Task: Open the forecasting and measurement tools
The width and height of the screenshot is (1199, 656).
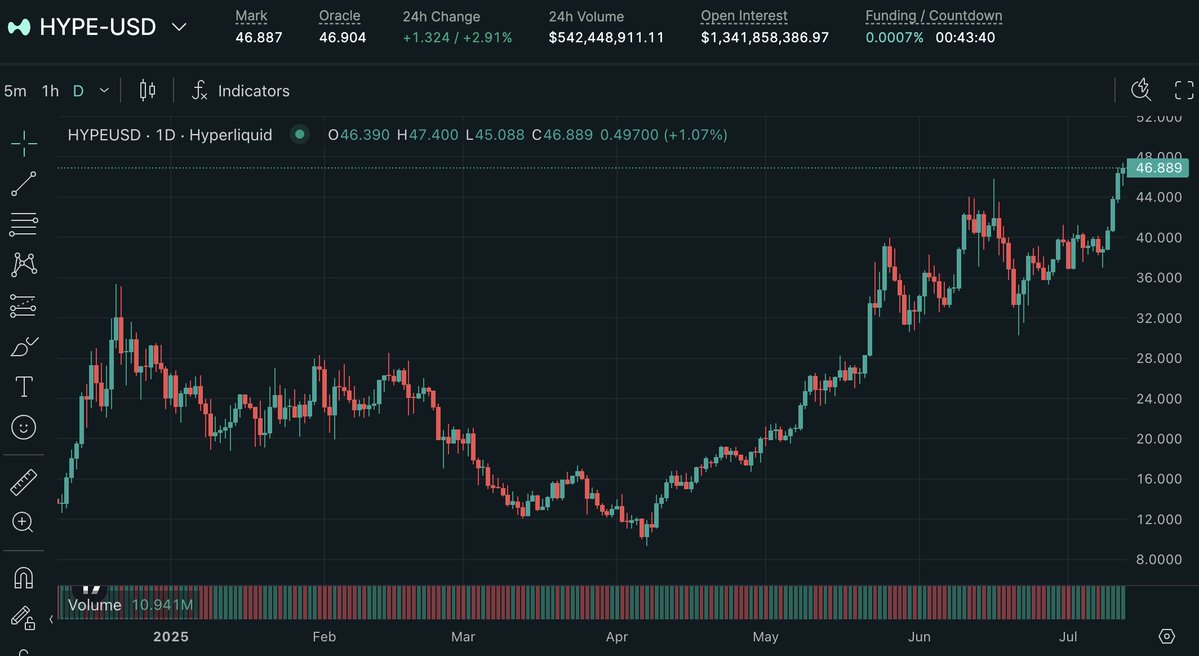Action: 24,306
